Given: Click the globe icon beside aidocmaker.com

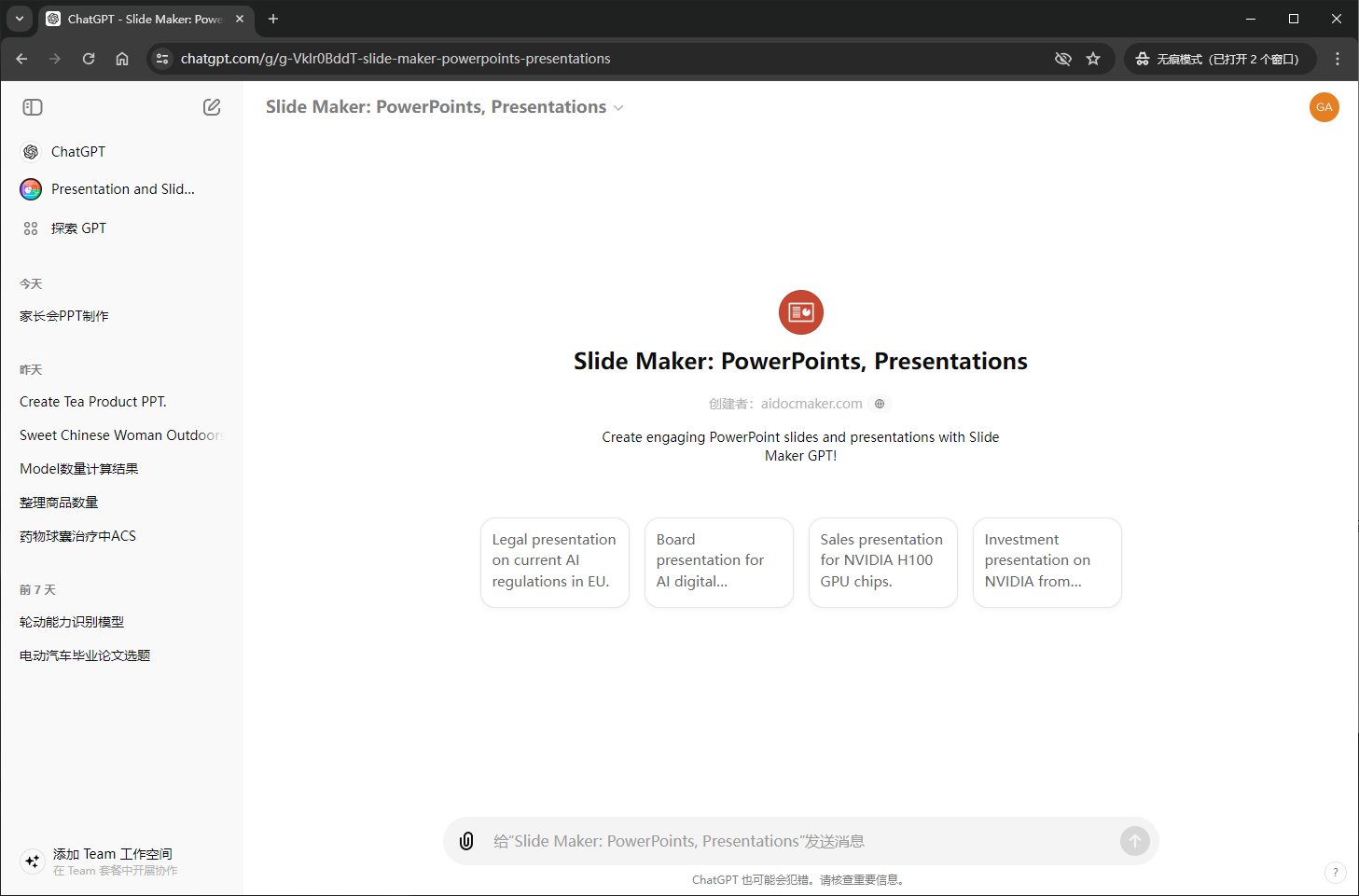Looking at the screenshot, I should pos(879,404).
